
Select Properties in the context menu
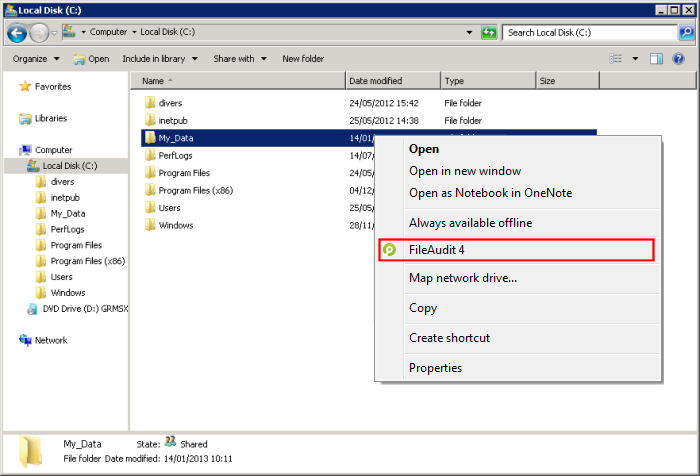click(435, 368)
